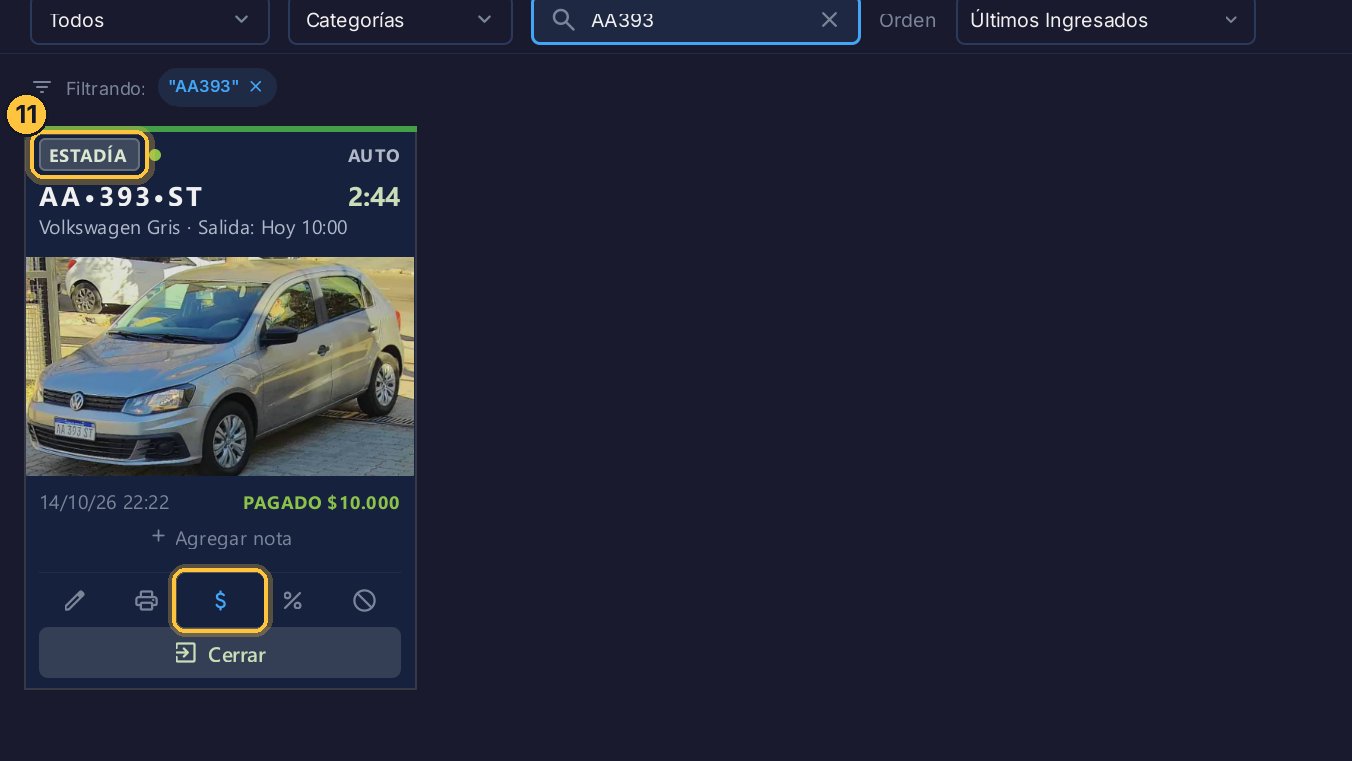Click the Volkswagen Gris · Salida: Hoy 10:00 line
Viewport: 1352px width, 761px height.
click(193, 228)
